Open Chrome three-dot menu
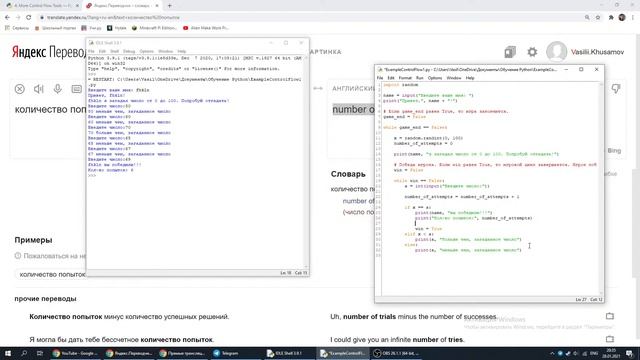This screenshot has width=640, height=360. pos(633,18)
